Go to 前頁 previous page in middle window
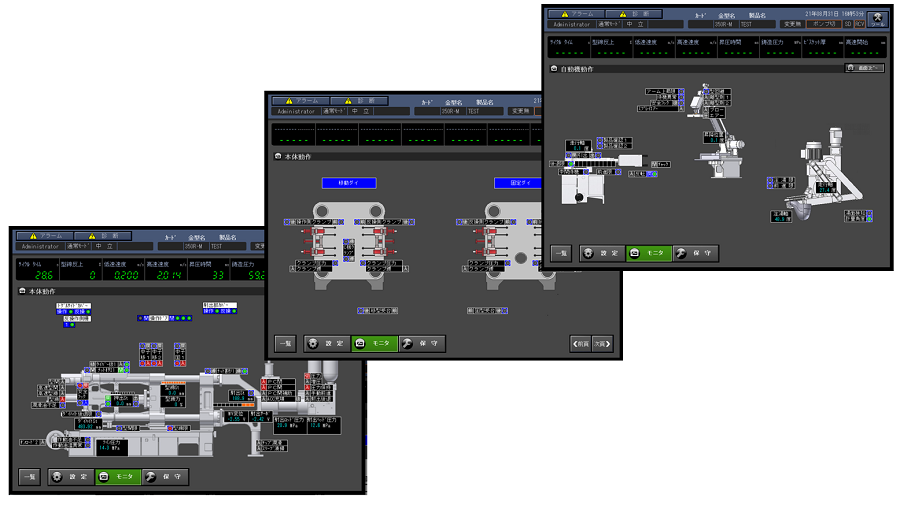Screen dimensions: 900x505 point(580,344)
